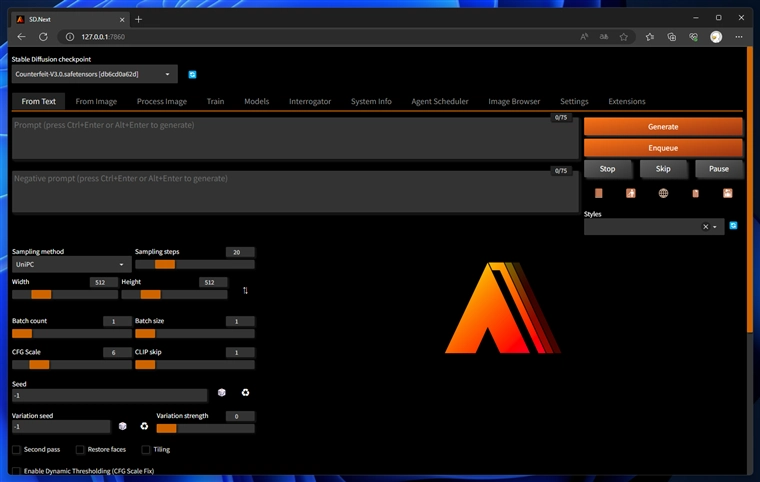Viewport: 760px width, 482px height.
Task: Open the Agent Scheduler tab
Action: tap(440, 101)
